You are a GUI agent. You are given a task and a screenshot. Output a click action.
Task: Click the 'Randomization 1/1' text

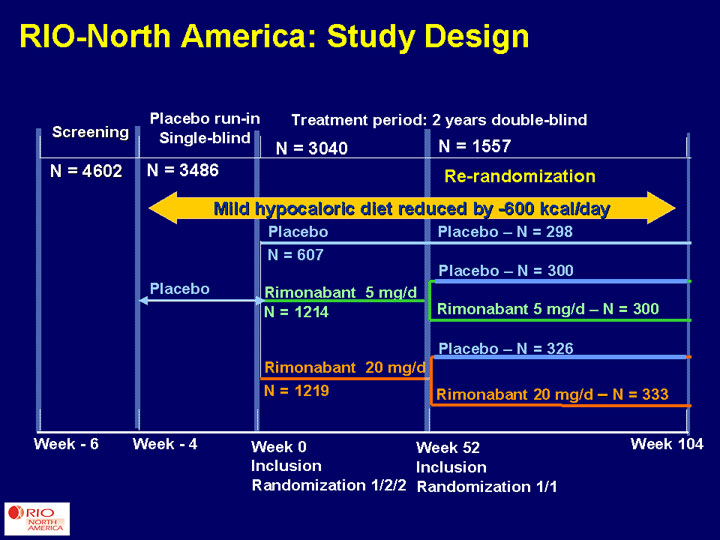487,487
